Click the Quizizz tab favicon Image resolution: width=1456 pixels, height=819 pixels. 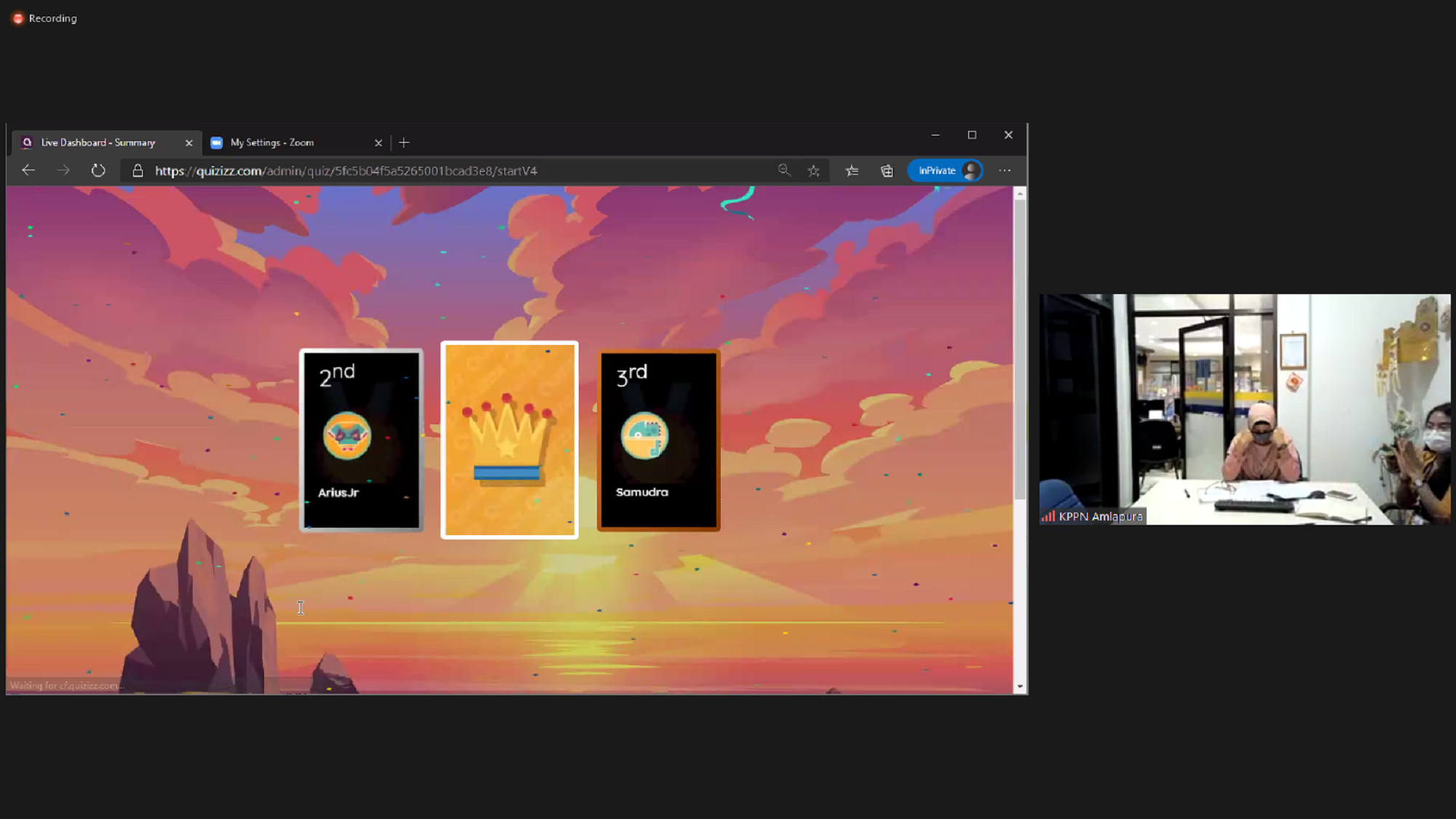[x=27, y=143]
